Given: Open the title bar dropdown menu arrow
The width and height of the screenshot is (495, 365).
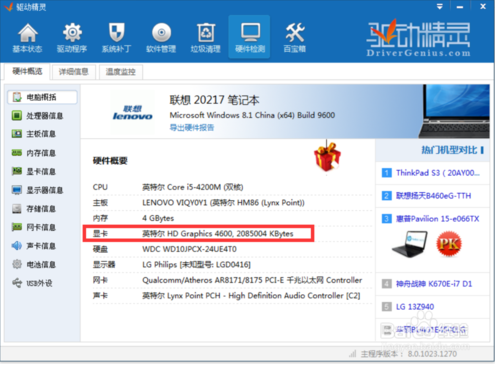Looking at the screenshot, I should [440, 6].
